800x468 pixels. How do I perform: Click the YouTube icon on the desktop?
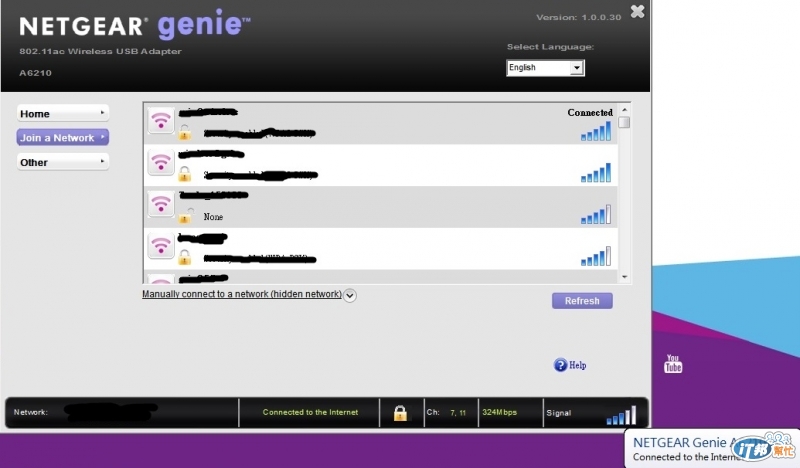[673, 363]
